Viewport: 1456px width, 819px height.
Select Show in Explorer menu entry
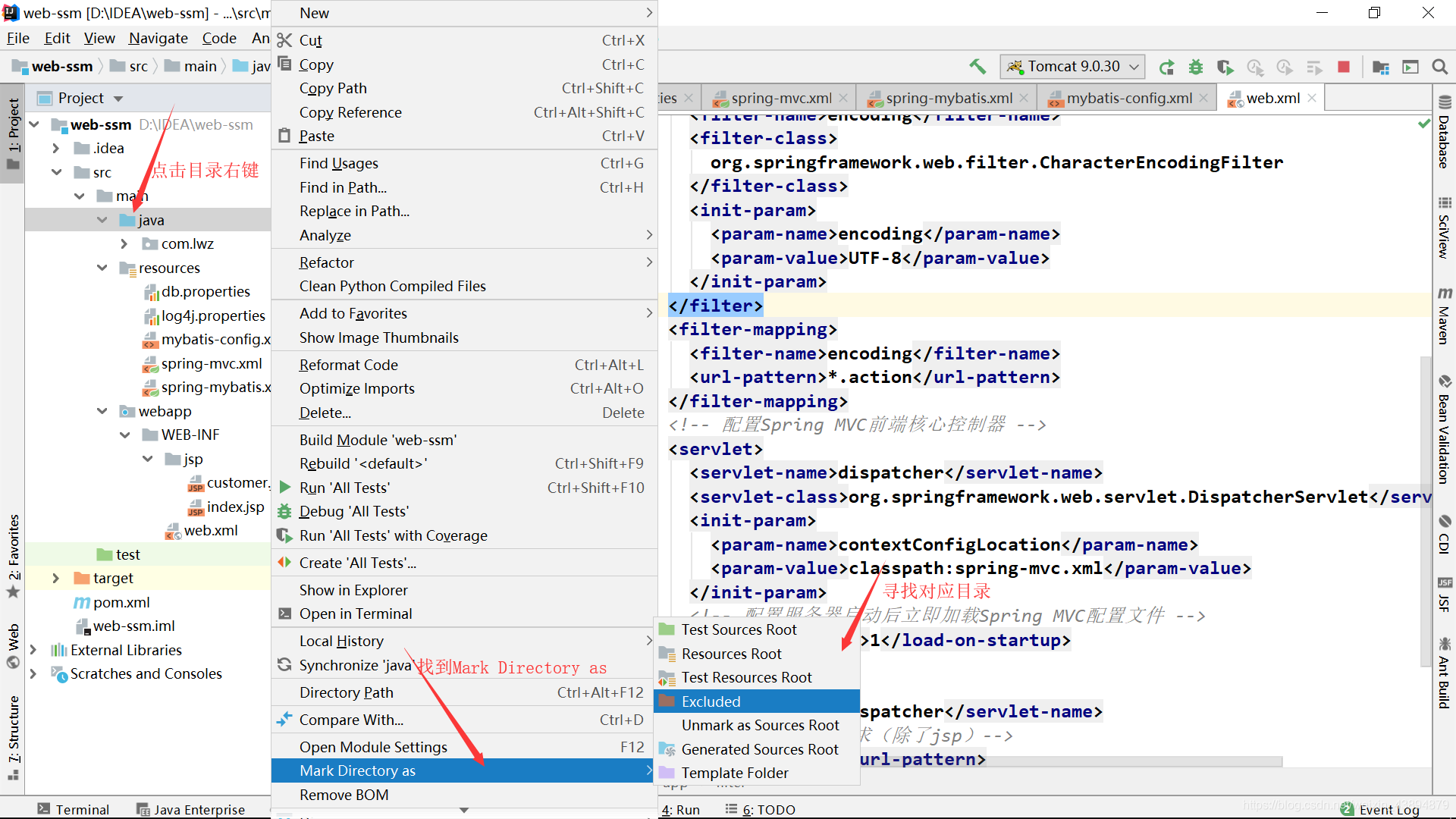click(464, 590)
